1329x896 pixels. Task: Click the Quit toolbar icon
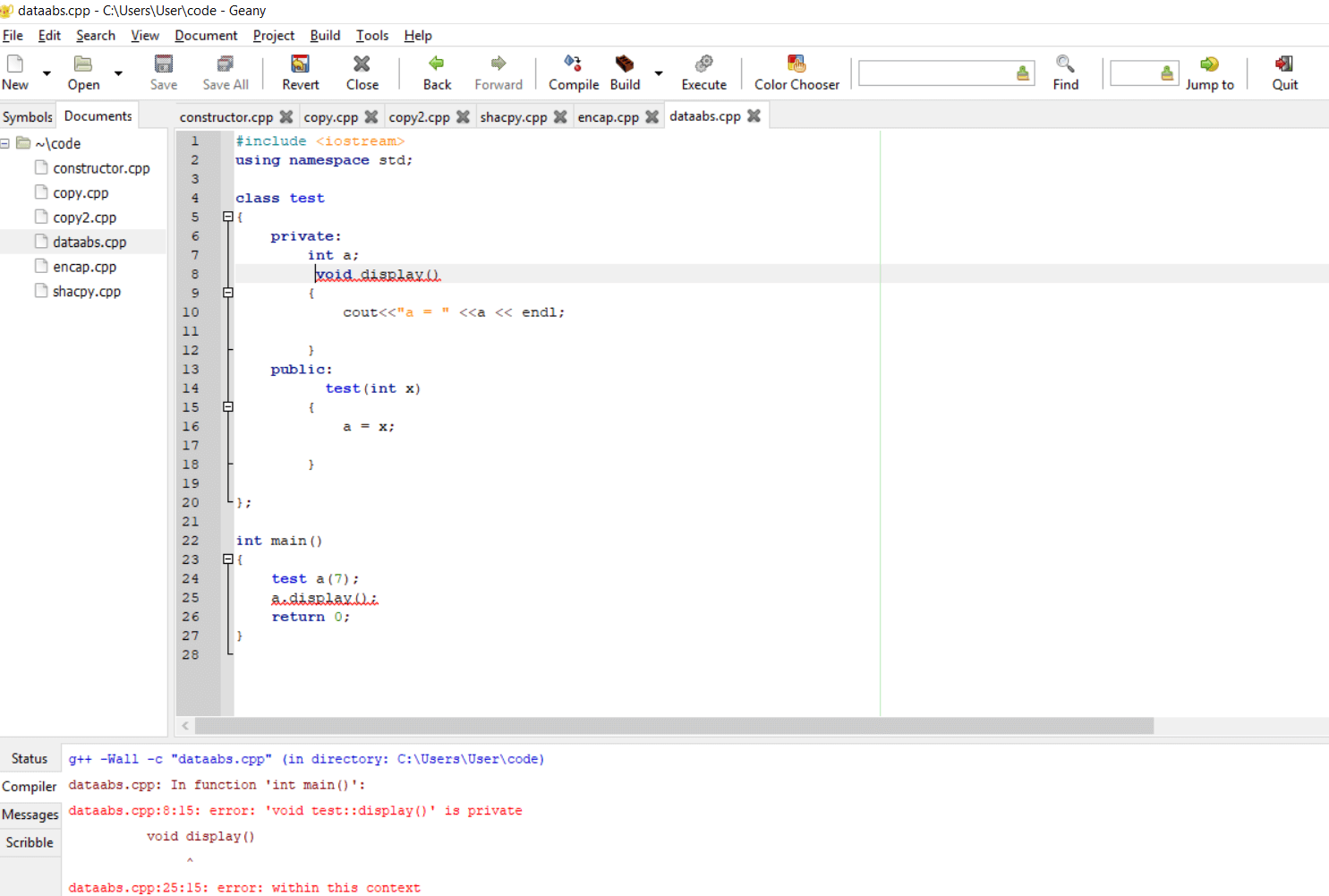click(x=1284, y=64)
